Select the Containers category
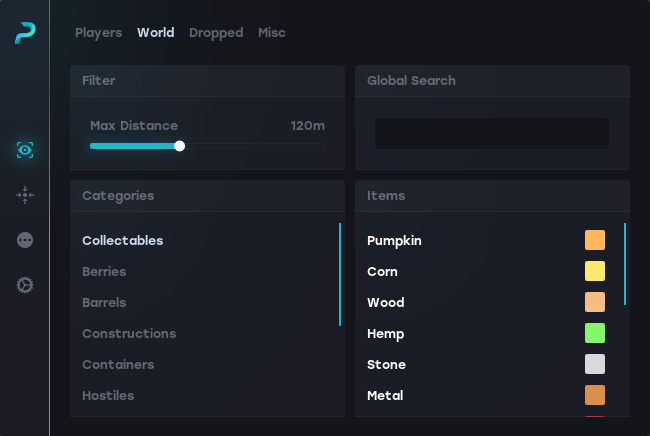This screenshot has height=436, width=650. pyautogui.click(x=118, y=365)
